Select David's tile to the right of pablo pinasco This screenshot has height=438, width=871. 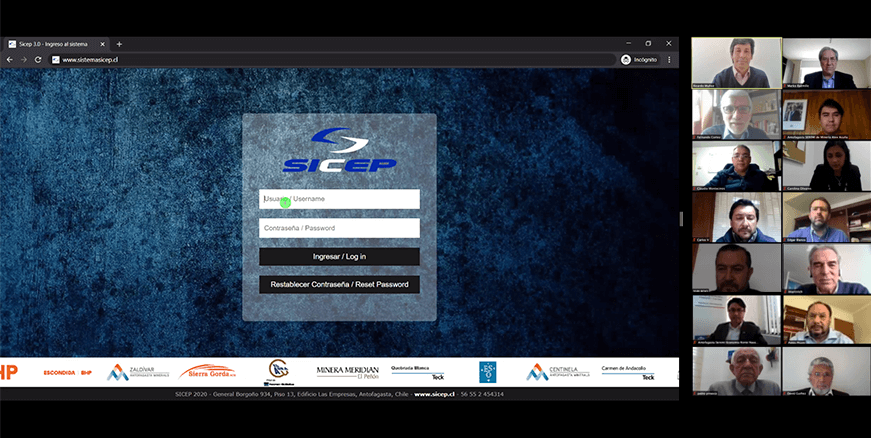point(827,371)
